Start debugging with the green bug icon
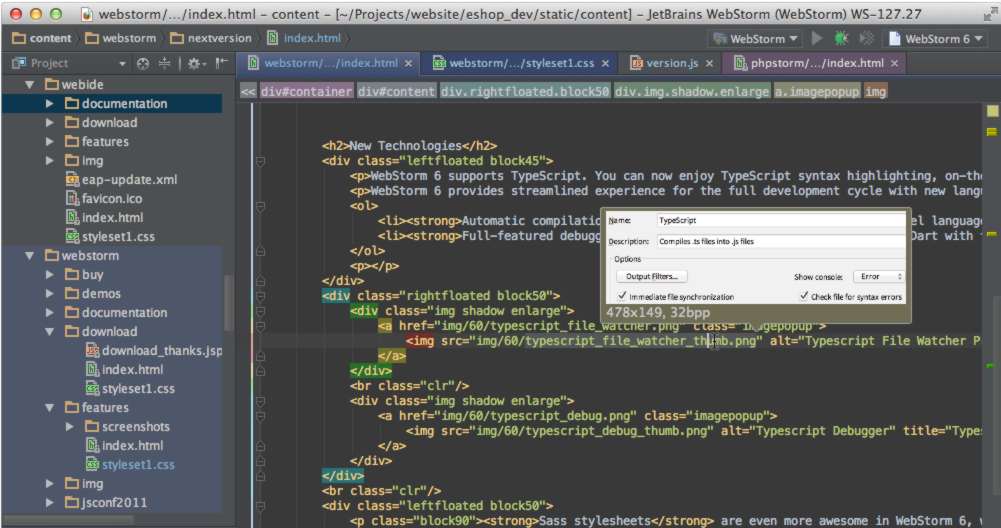The width and height of the screenshot is (1001, 528). [x=841, y=38]
